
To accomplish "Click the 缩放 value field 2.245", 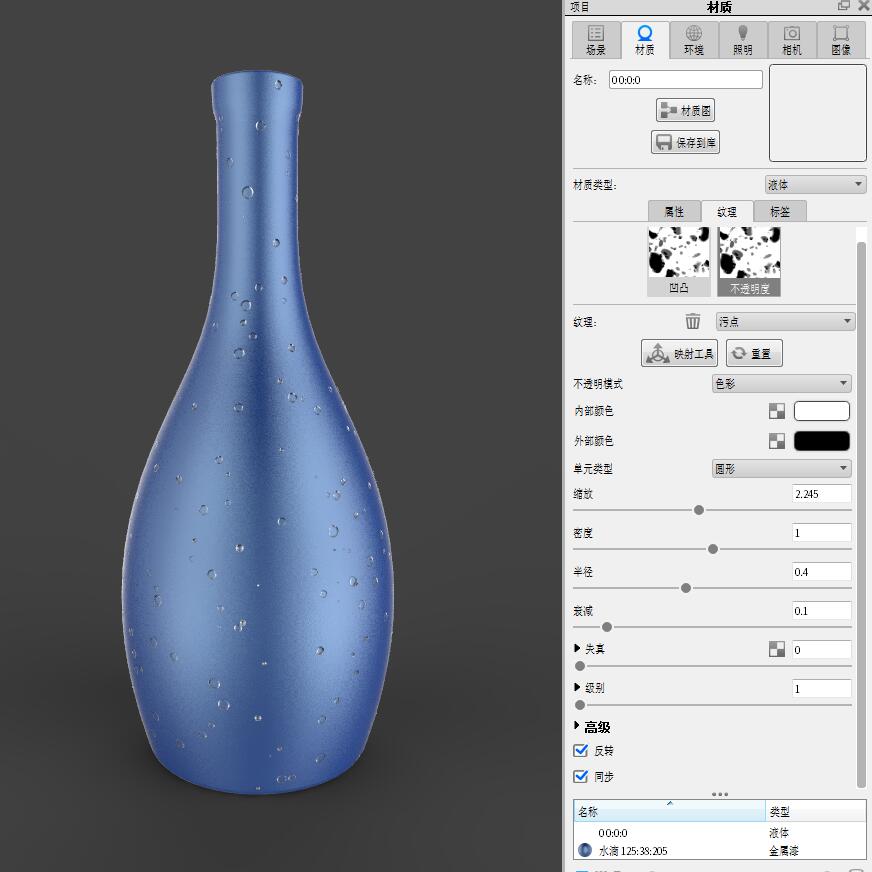I will click(821, 494).
